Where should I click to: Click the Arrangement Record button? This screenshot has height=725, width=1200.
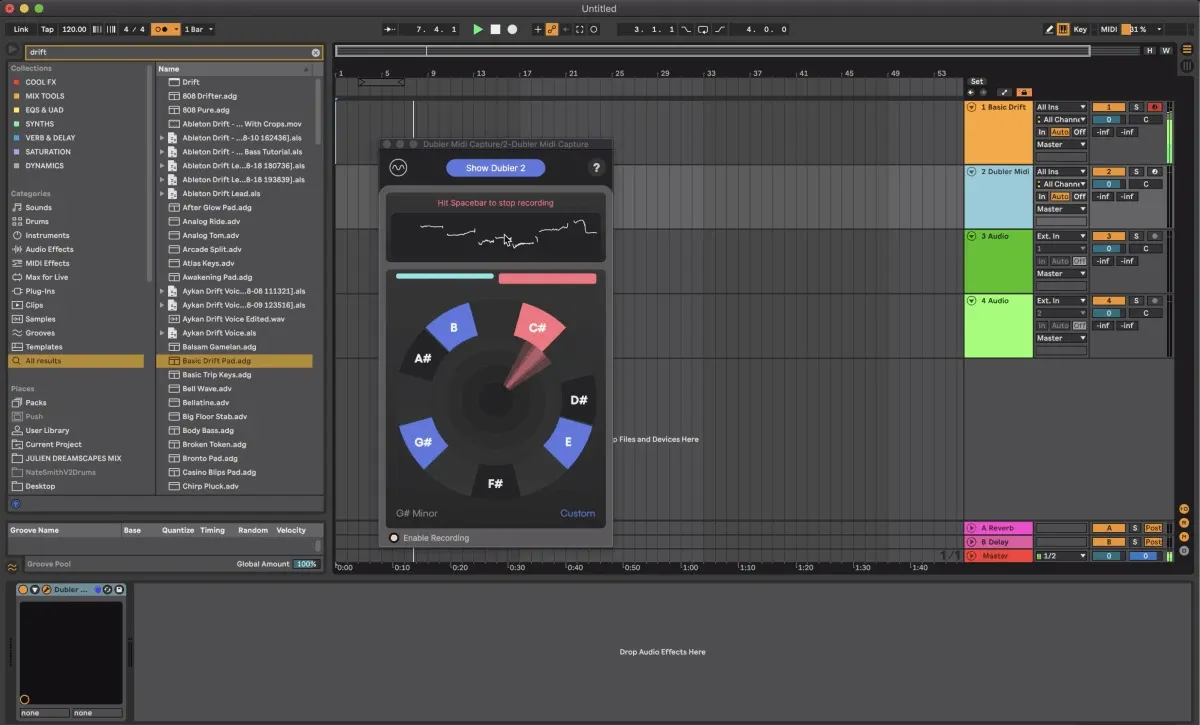512,29
